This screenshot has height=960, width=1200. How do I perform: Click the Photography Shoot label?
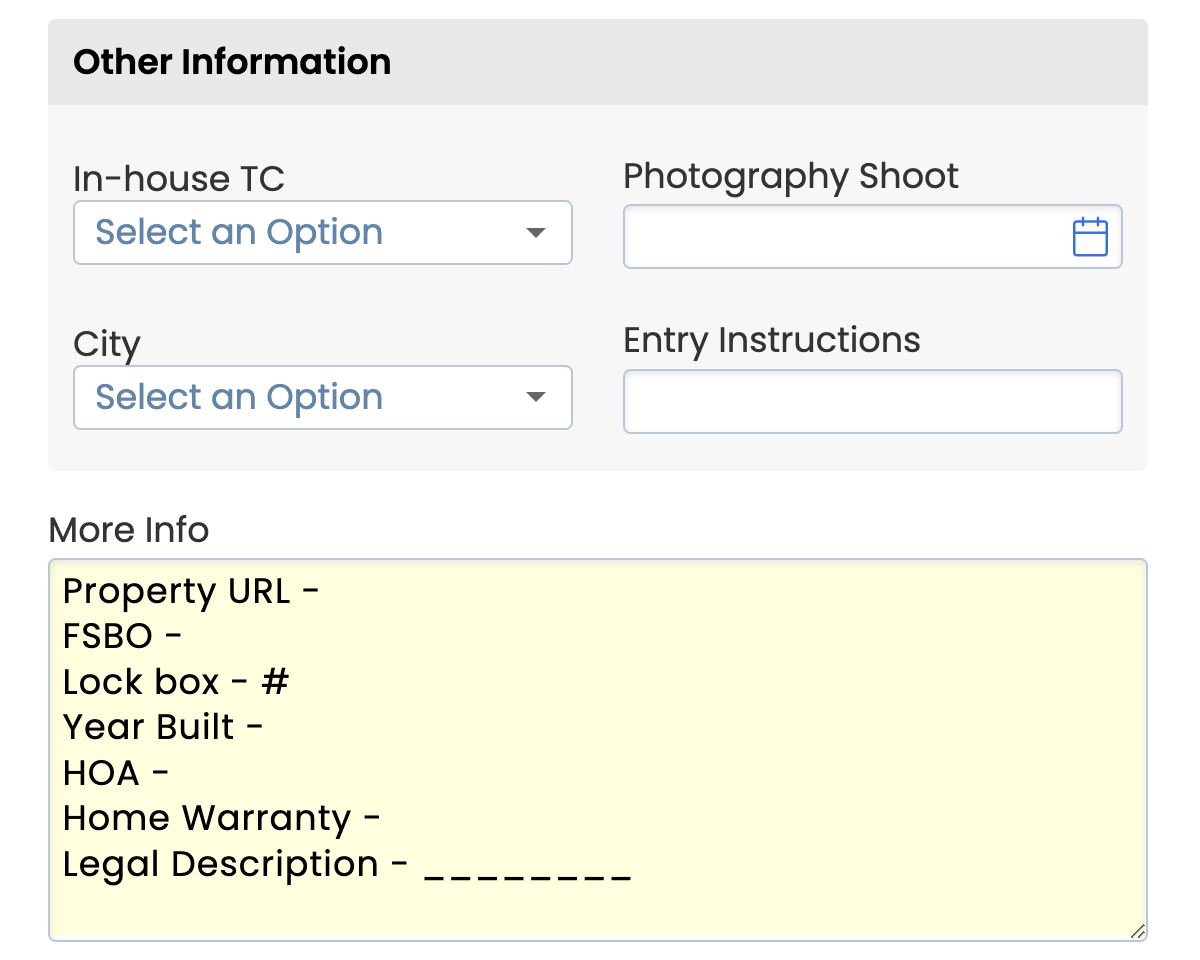pyautogui.click(x=790, y=177)
